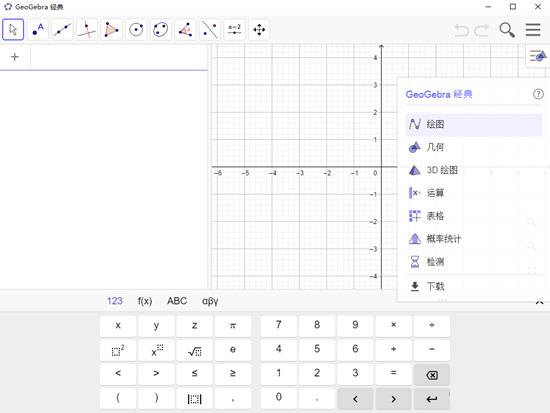Tap the z key
Viewport: 550px width, 413px height.
[x=194, y=326]
